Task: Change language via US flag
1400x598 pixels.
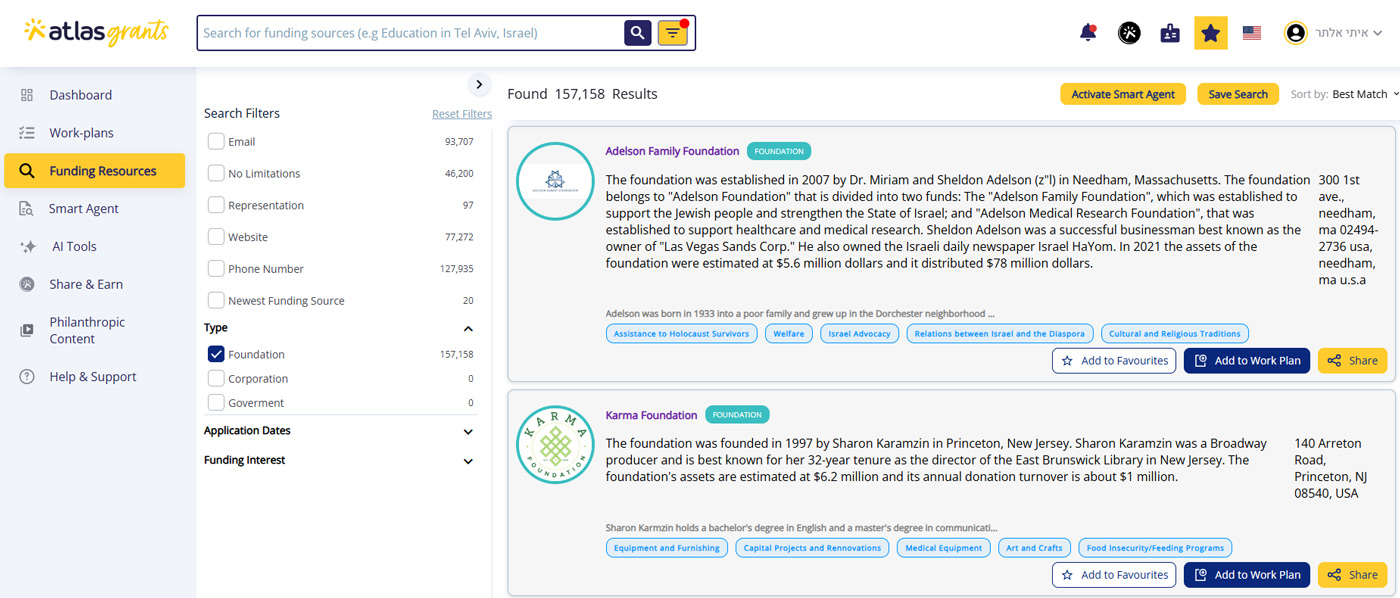Action: tap(1252, 33)
